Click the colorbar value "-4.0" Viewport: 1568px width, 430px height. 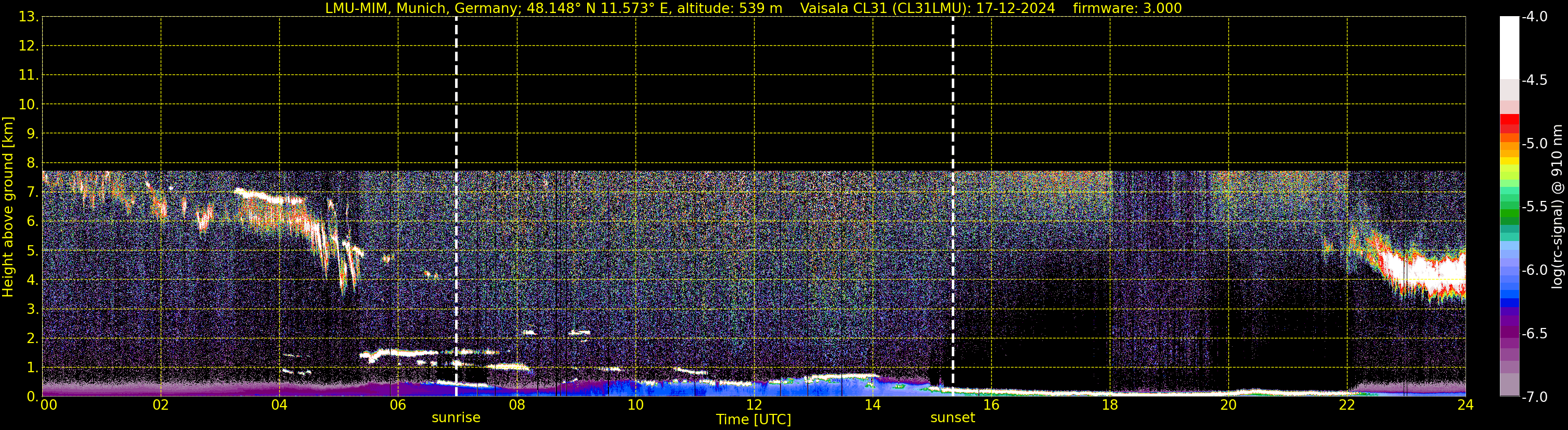[1534, 17]
